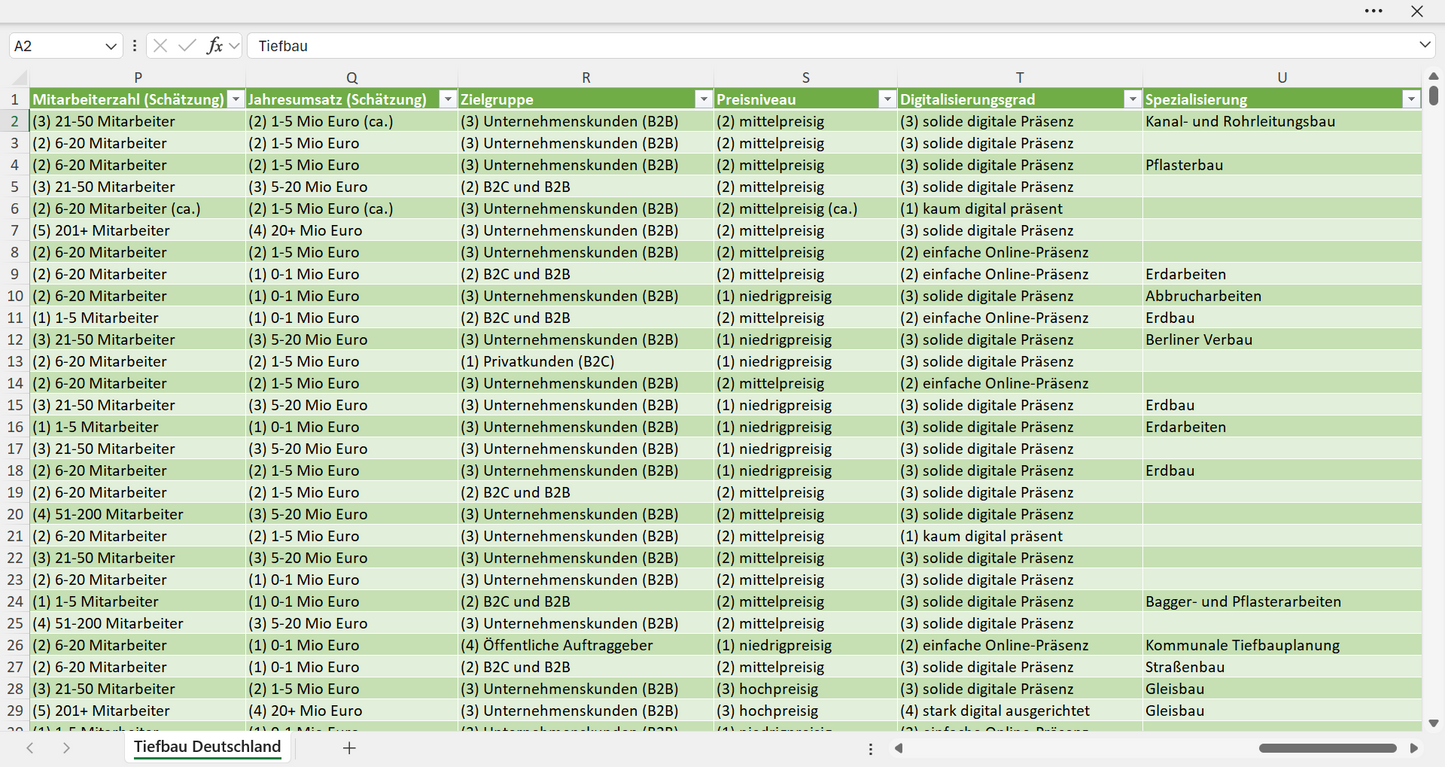Select (4) 51-200 Mitarbeiter in row 20
This screenshot has width=1445, height=767.
tap(138, 514)
